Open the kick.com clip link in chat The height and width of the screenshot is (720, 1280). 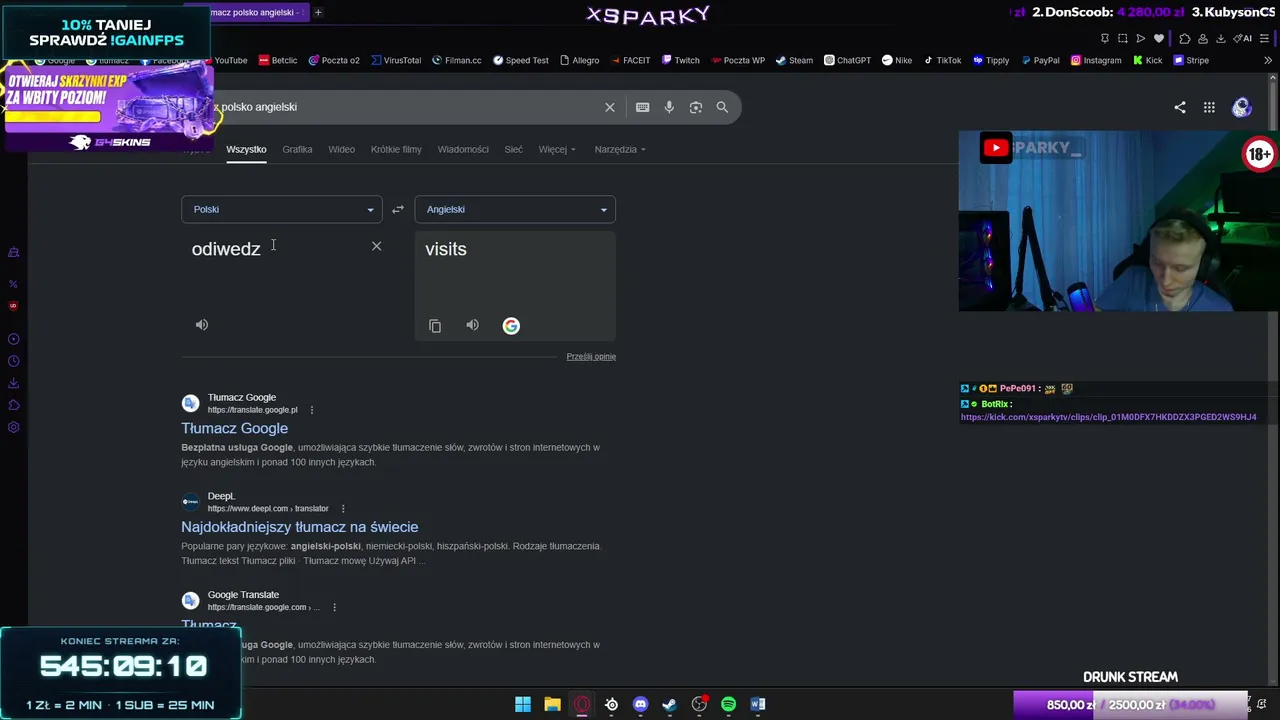pyautogui.click(x=1108, y=417)
